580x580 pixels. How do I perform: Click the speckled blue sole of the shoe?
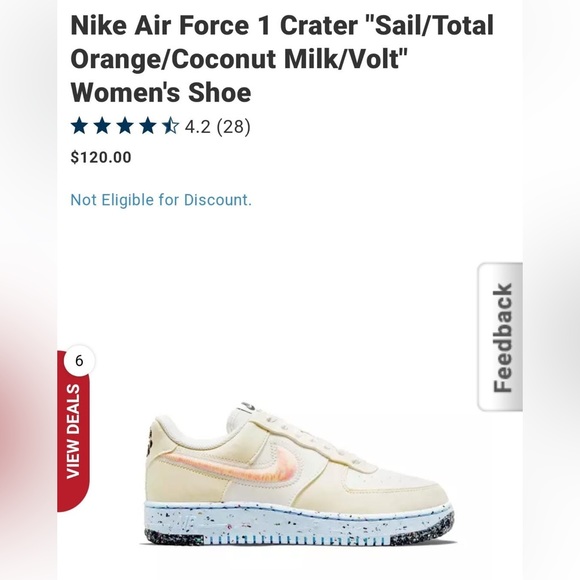pos(299,525)
